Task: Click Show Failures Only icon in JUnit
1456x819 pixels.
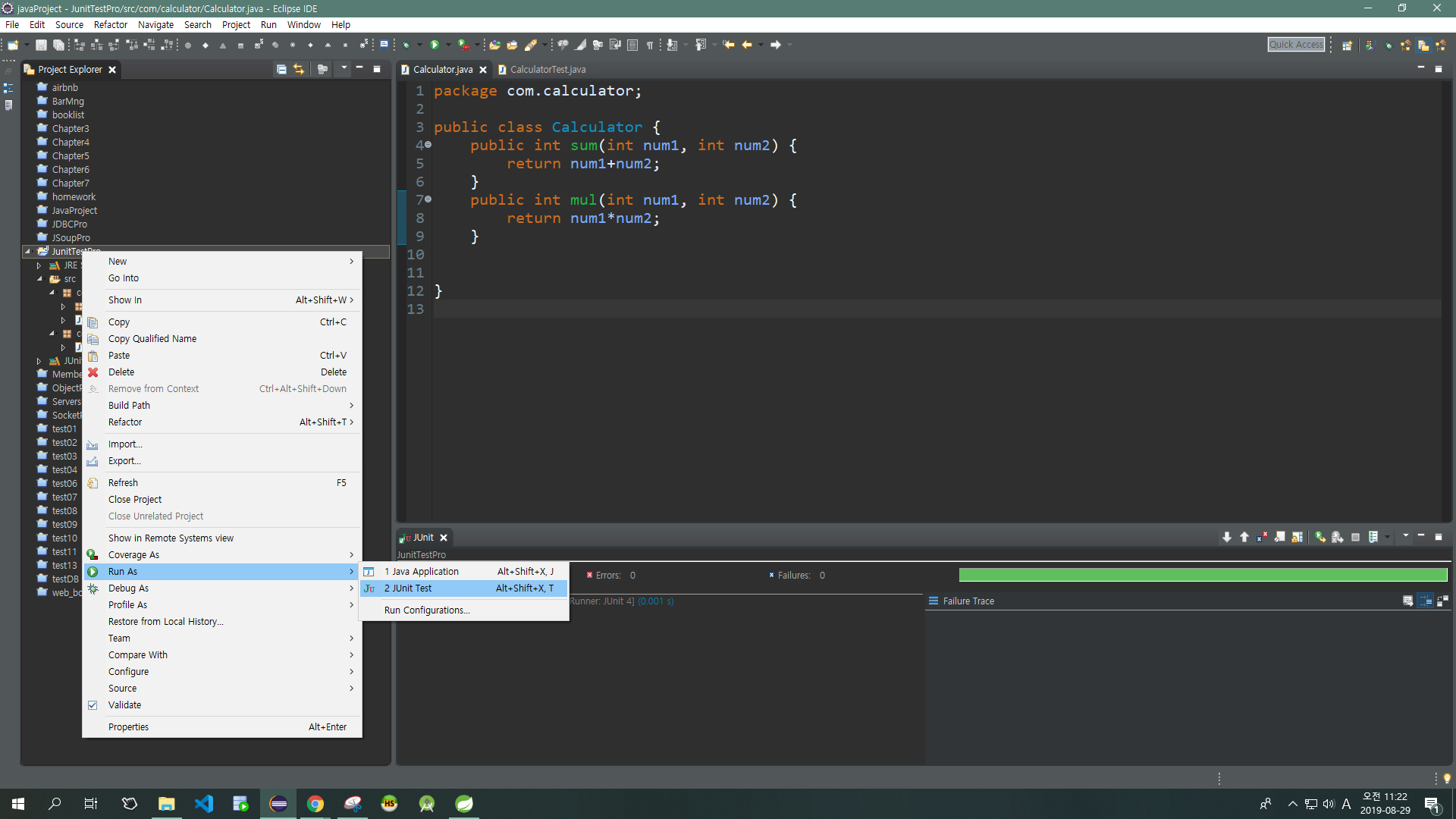Action: pyautogui.click(x=1262, y=537)
